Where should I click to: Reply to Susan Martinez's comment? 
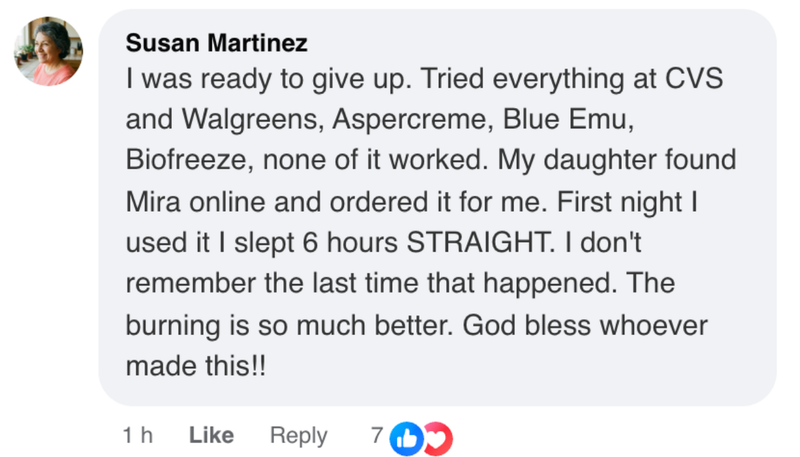coord(298,435)
